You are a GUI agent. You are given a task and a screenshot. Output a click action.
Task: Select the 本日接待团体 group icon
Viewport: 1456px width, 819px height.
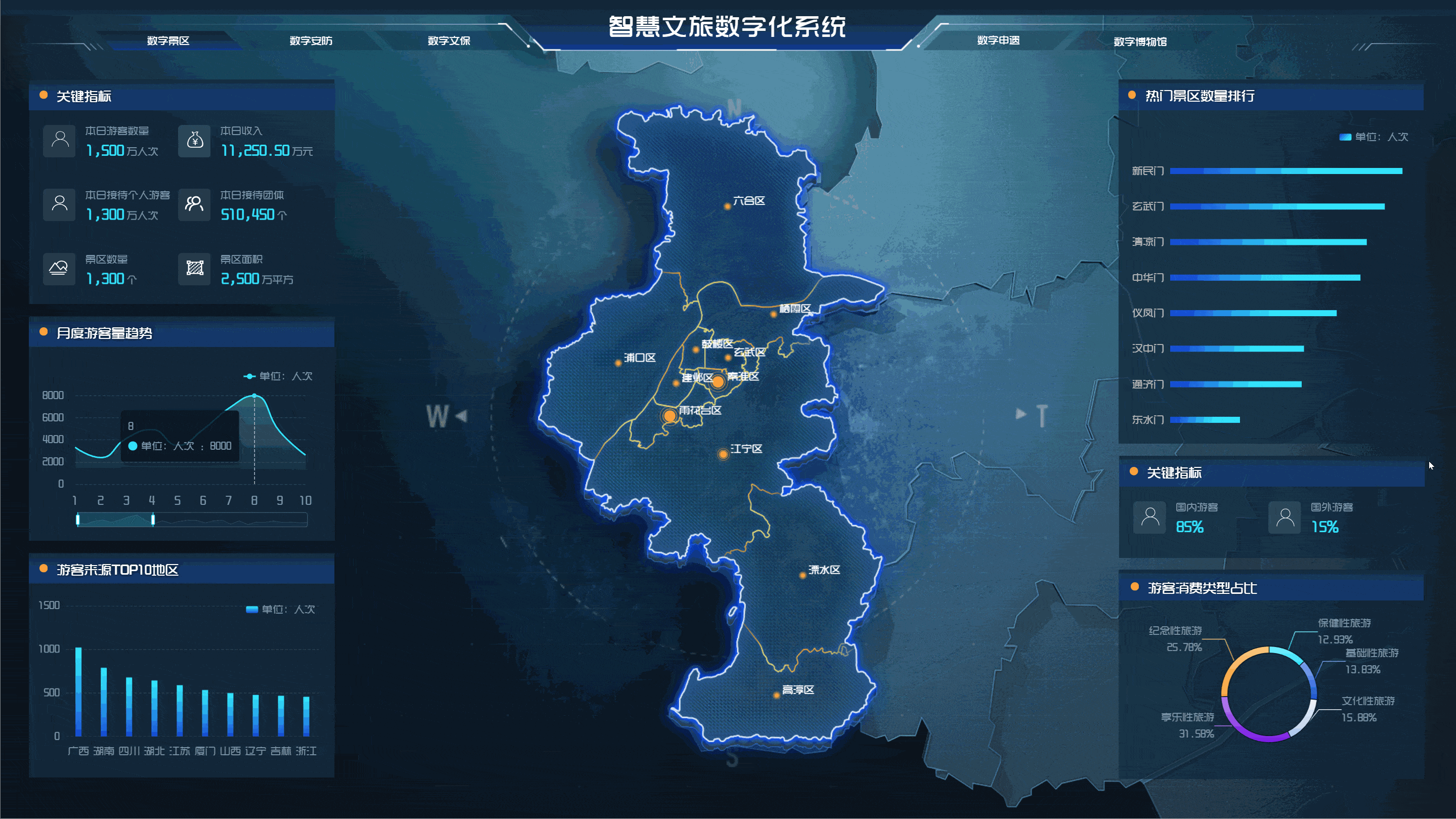coord(194,204)
